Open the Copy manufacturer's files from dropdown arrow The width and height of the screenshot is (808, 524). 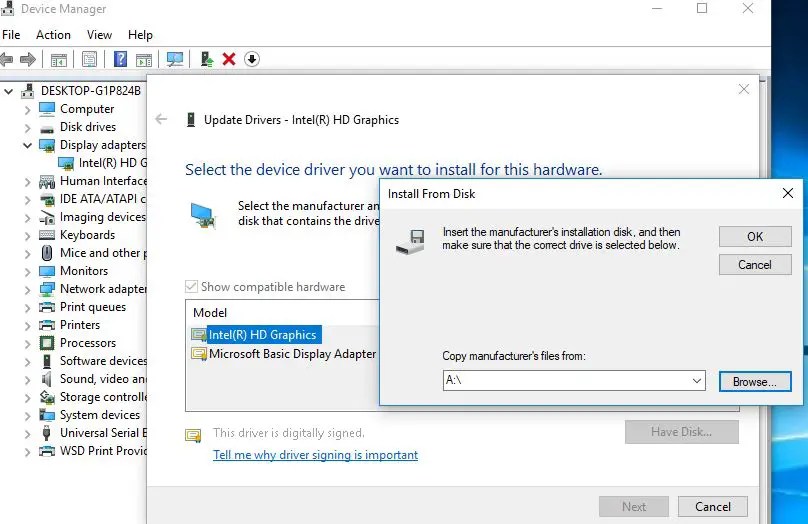697,381
